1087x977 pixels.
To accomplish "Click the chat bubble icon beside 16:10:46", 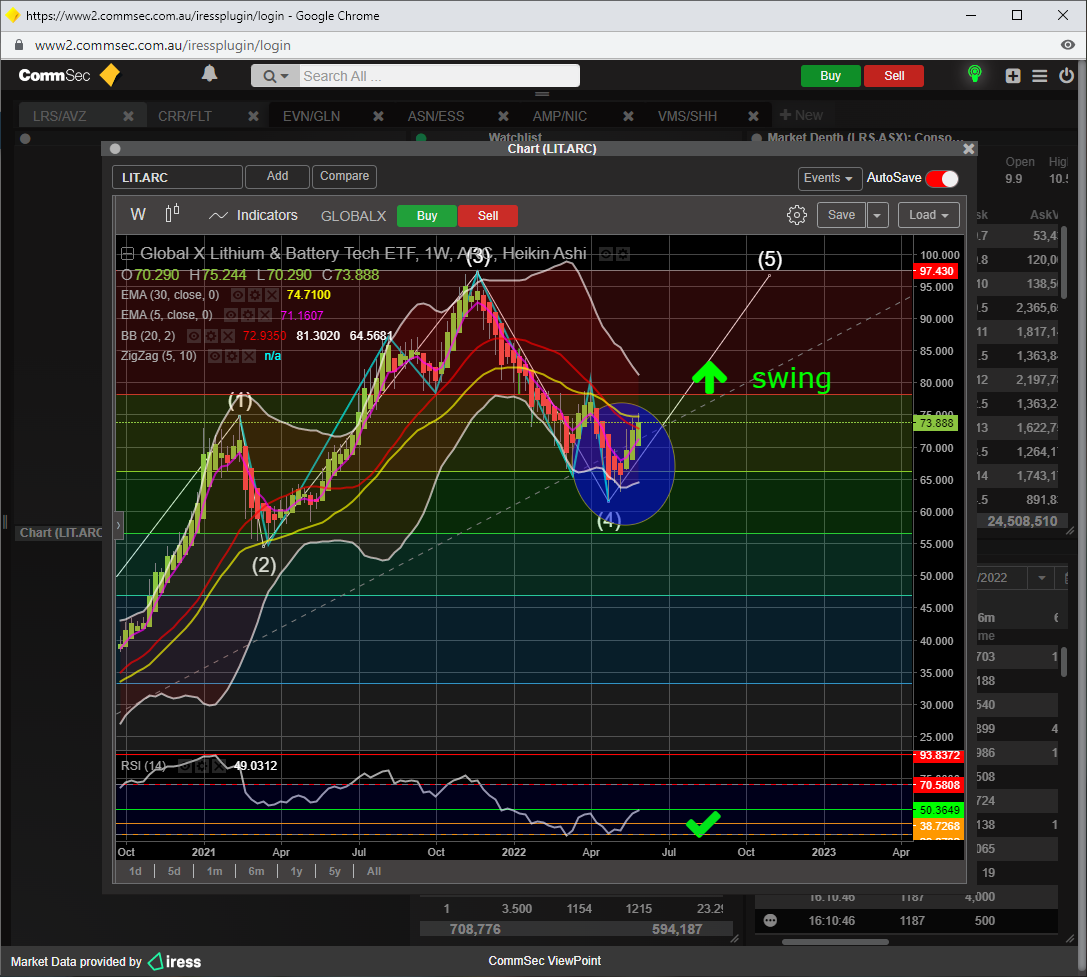I will point(770,921).
